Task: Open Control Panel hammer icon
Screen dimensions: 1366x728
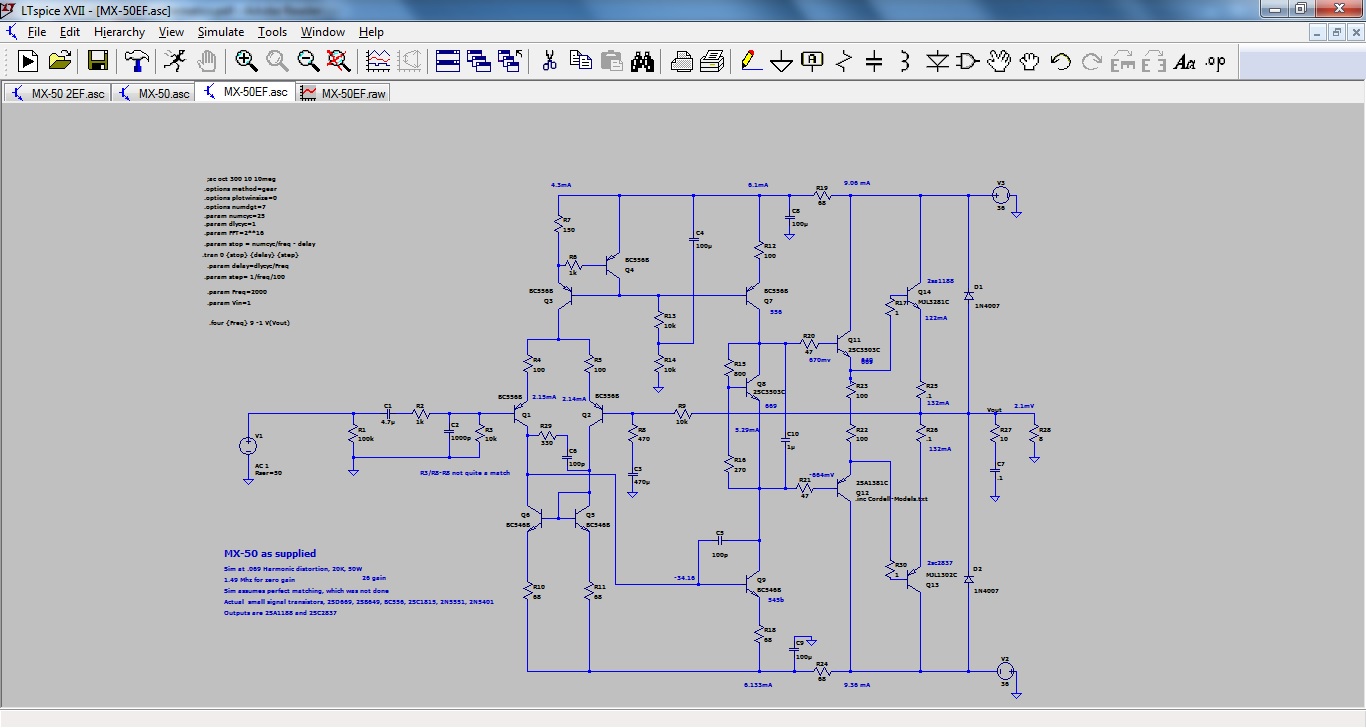Action: coord(136,61)
